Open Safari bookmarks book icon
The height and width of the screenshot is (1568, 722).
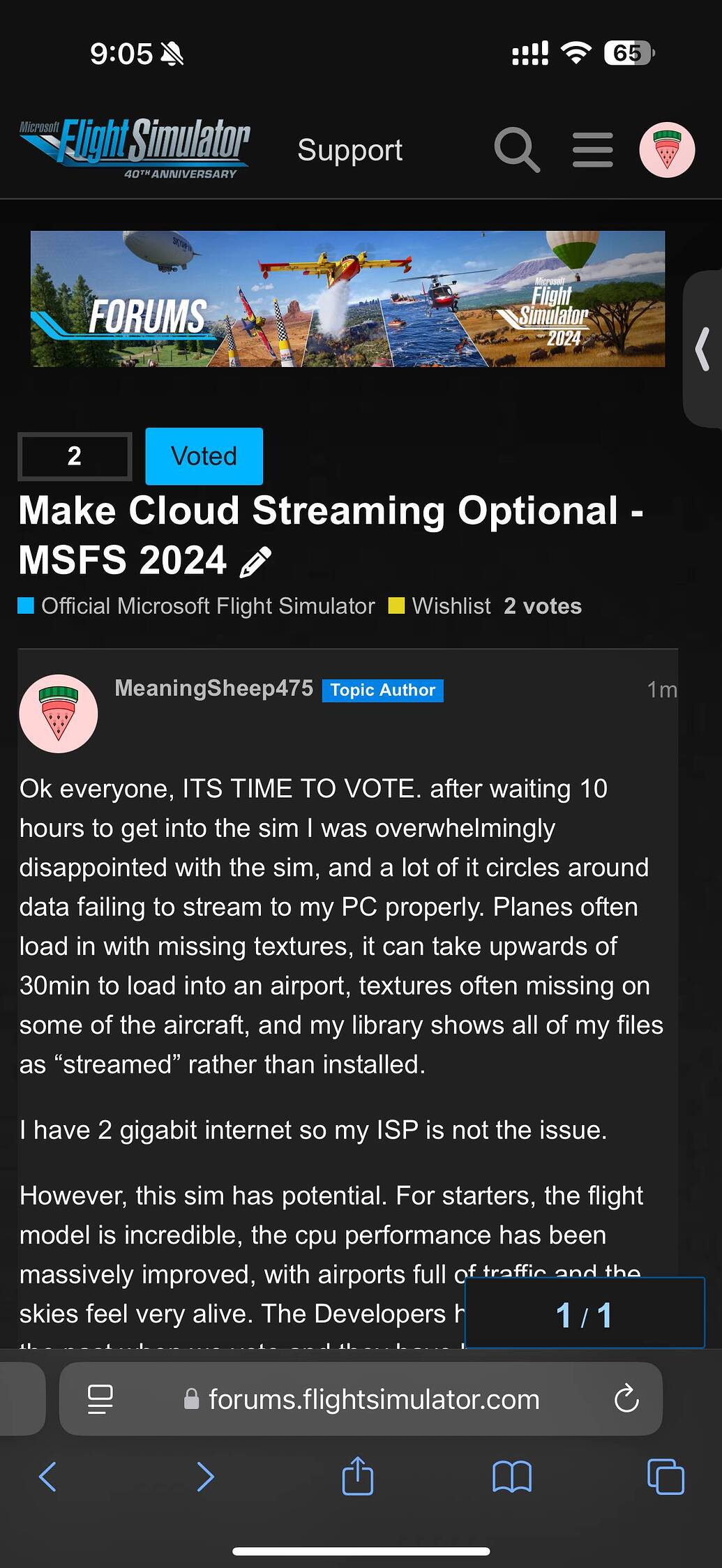click(x=512, y=1476)
